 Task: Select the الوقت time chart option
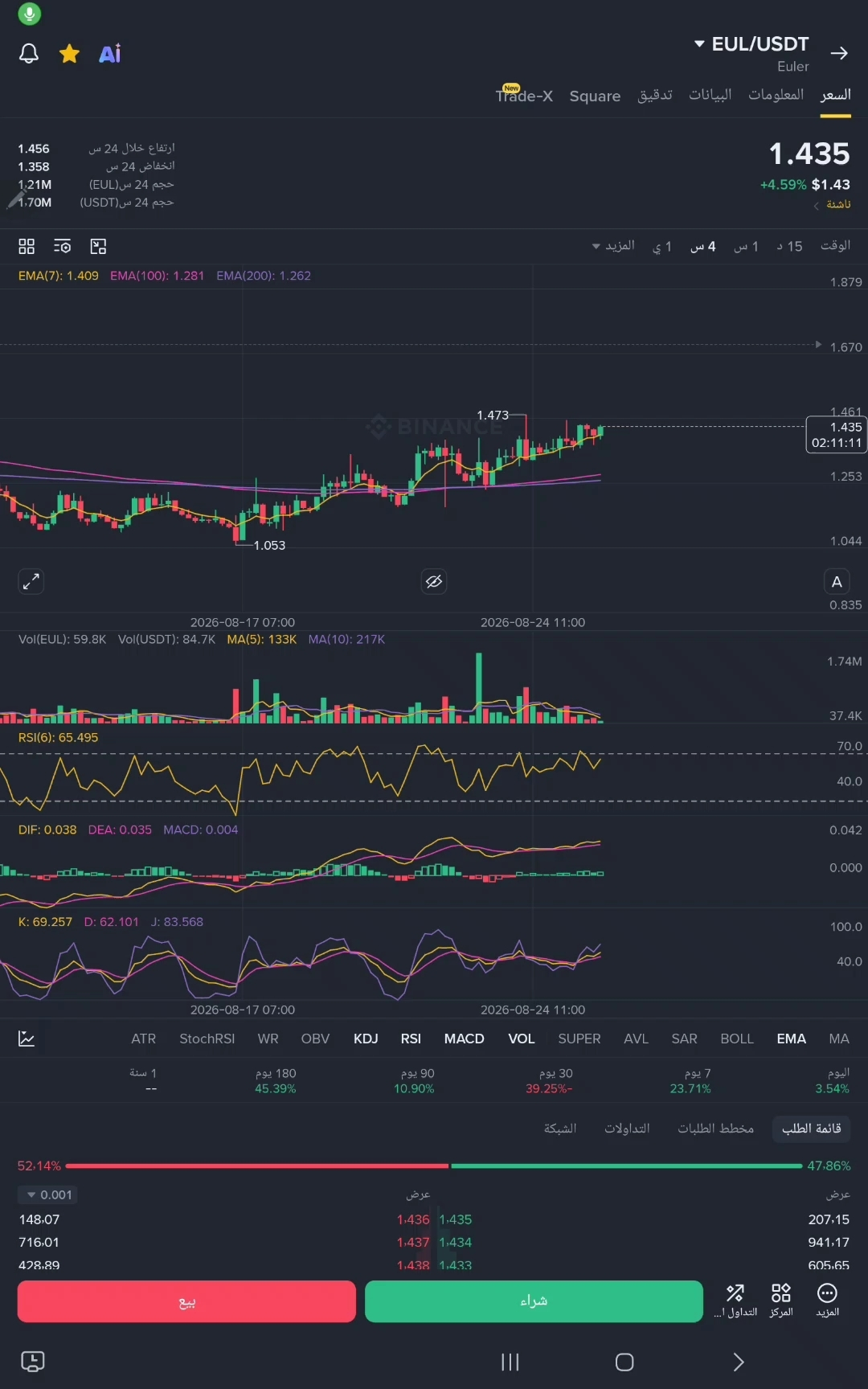(836, 245)
